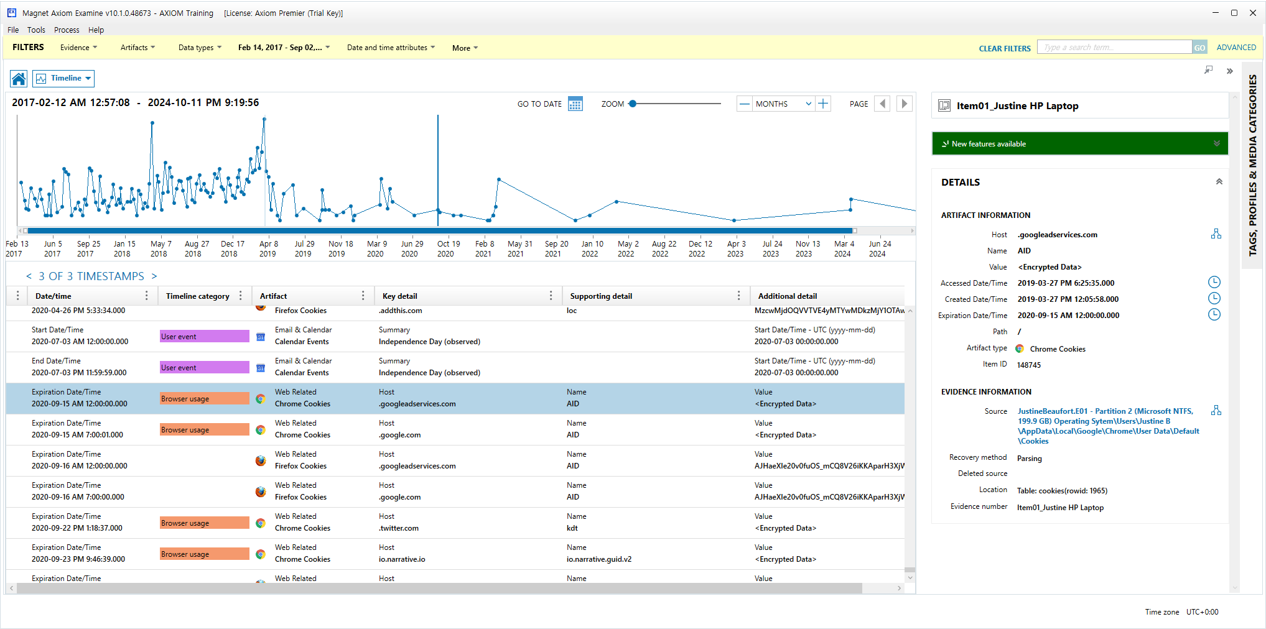
Task: Go to previous timeline page arrow
Action: click(x=882, y=104)
